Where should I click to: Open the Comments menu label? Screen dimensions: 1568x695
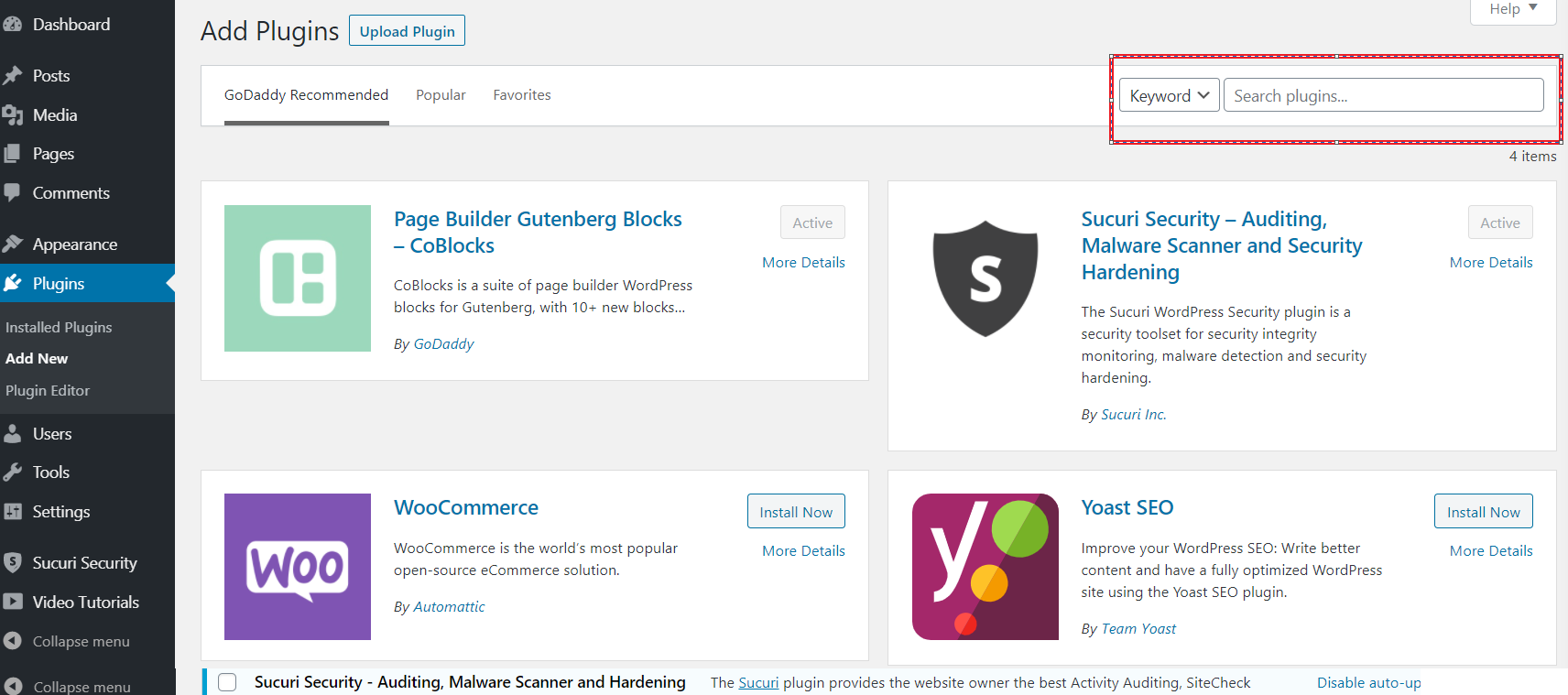71,193
